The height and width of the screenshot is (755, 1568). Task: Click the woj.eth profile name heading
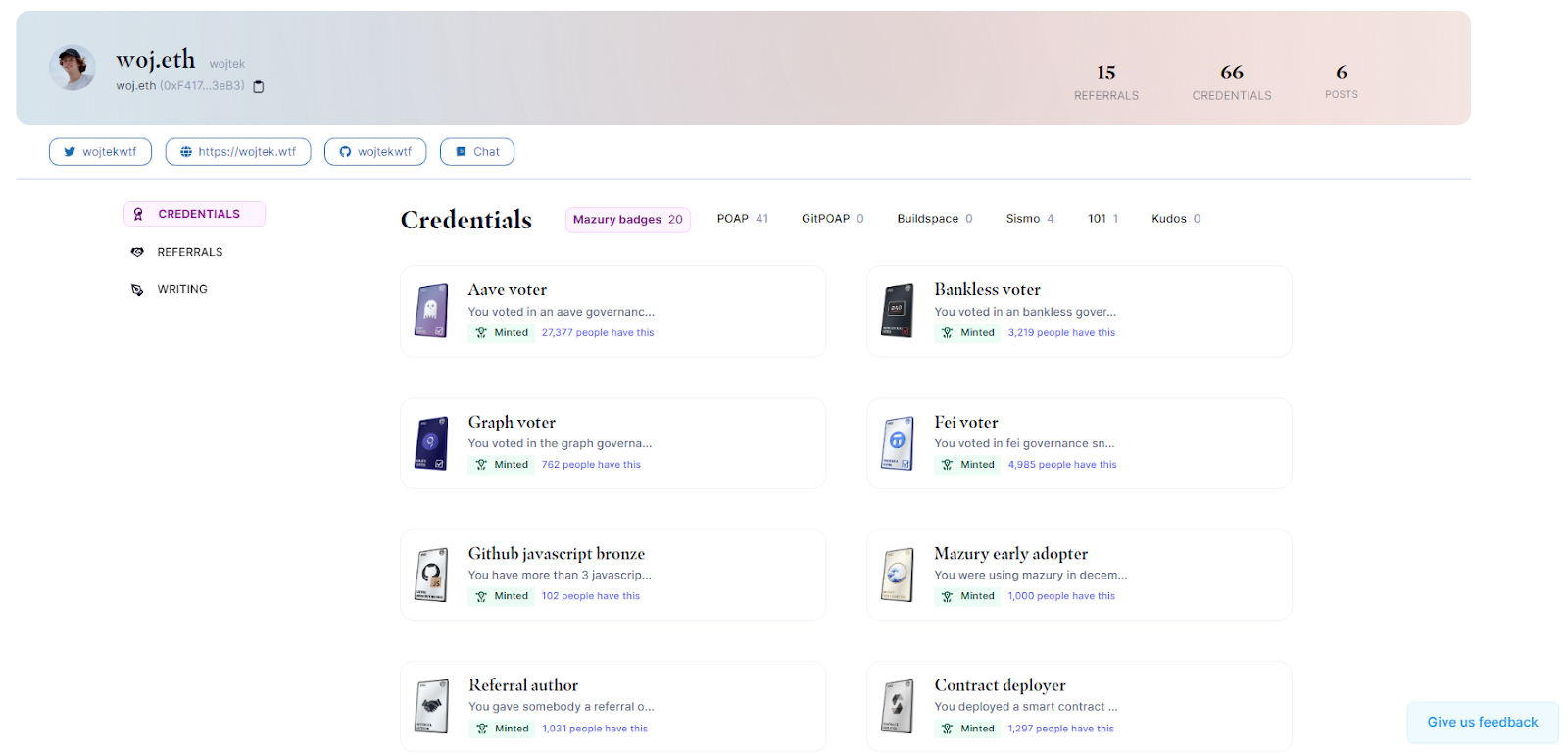156,60
